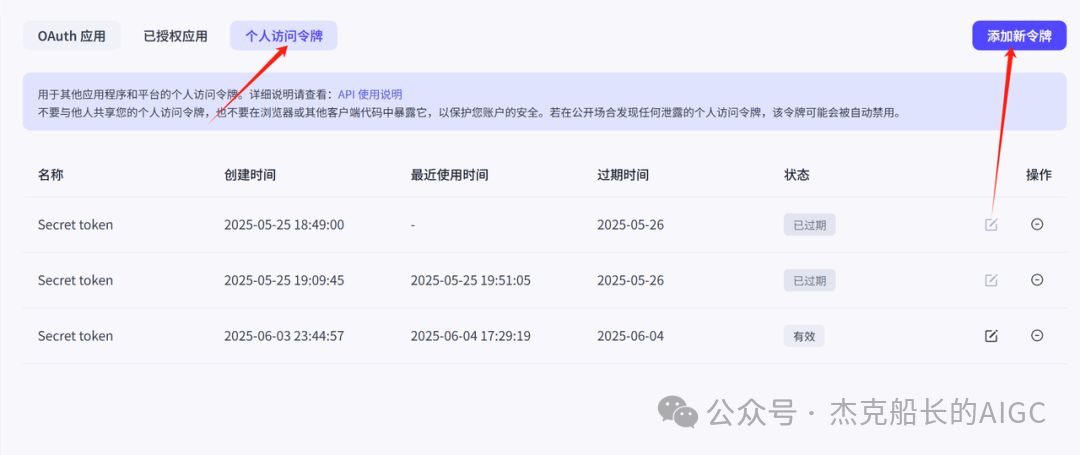Click the 最近使用时间 column header
The height and width of the screenshot is (455, 1080).
(449, 175)
